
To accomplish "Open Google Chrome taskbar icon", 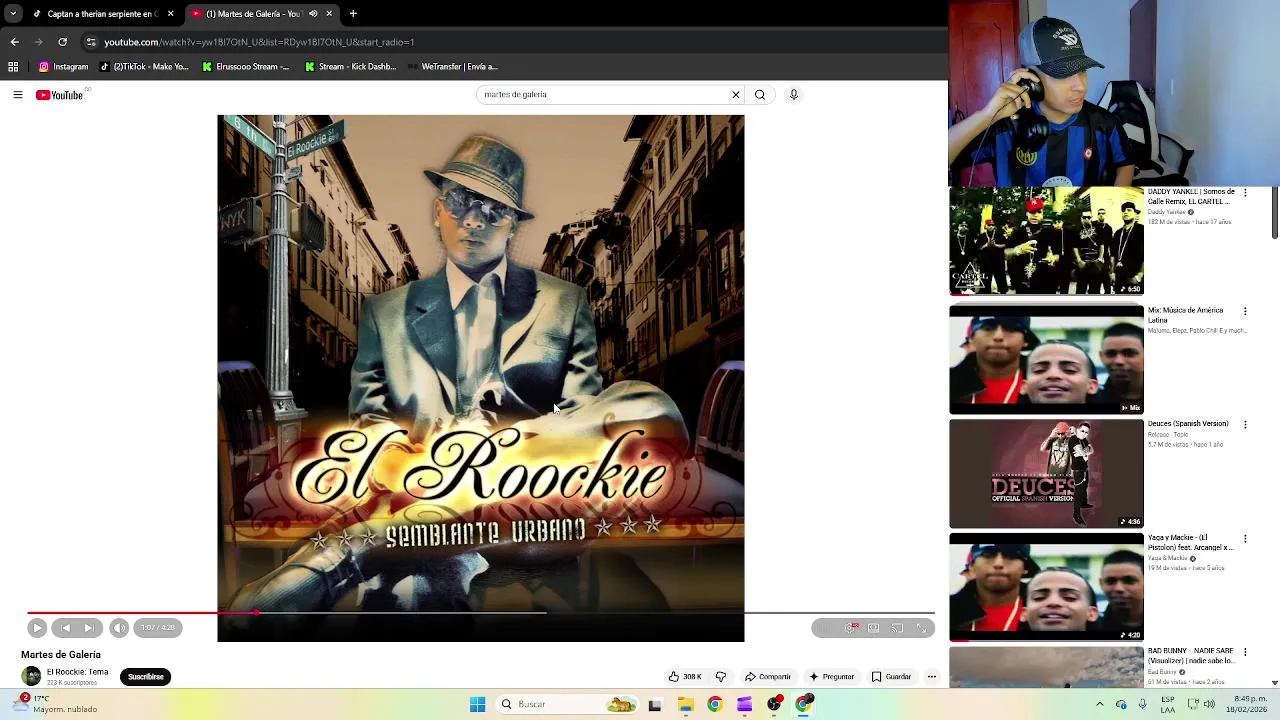I will pyautogui.click(x=714, y=705).
